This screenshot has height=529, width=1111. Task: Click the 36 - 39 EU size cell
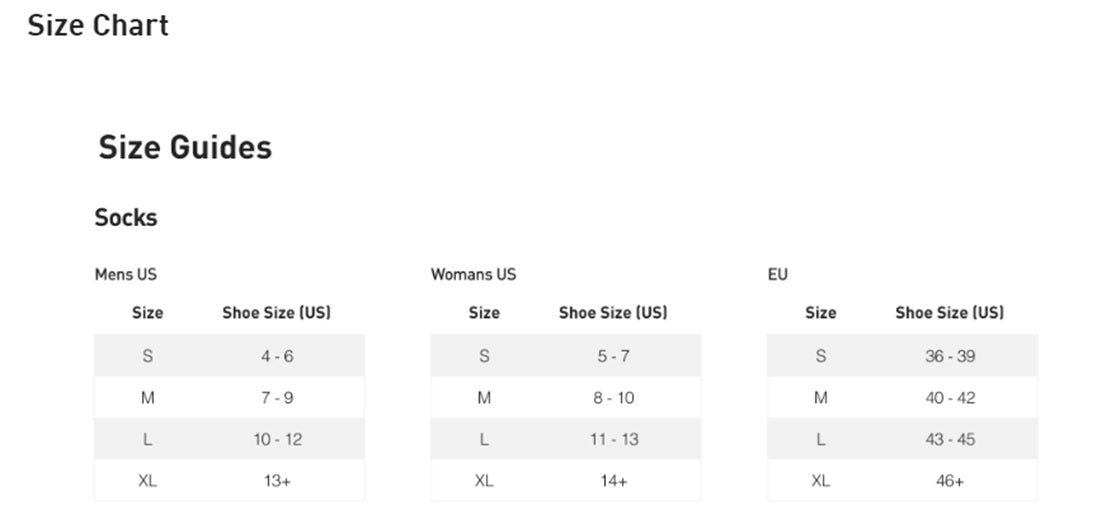tap(950, 356)
